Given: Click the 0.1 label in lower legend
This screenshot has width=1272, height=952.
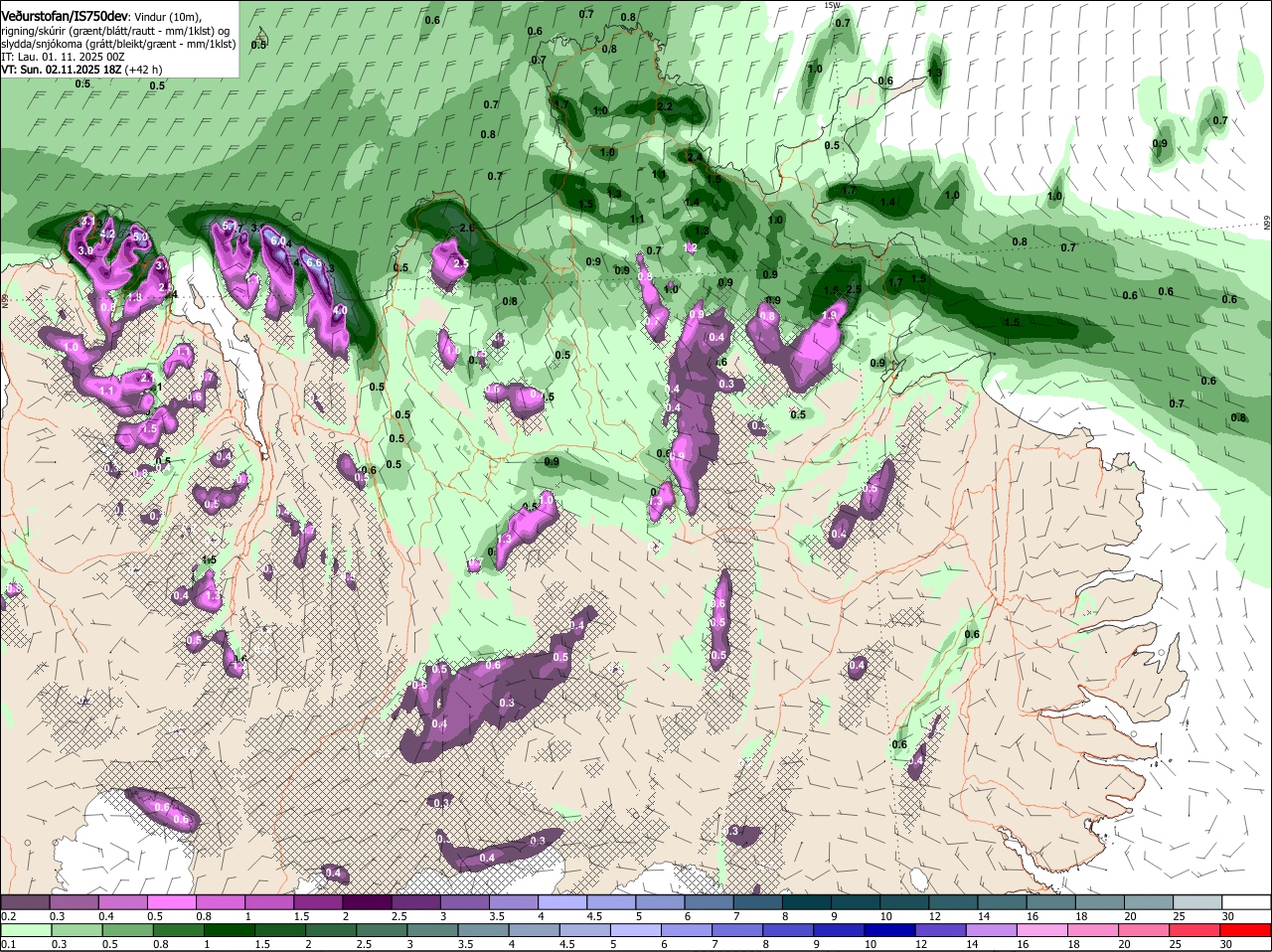Looking at the screenshot, I should 8,944.
